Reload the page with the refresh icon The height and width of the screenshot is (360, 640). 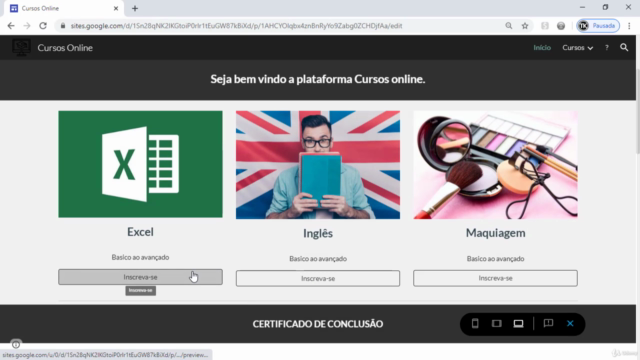[x=43, y=26]
